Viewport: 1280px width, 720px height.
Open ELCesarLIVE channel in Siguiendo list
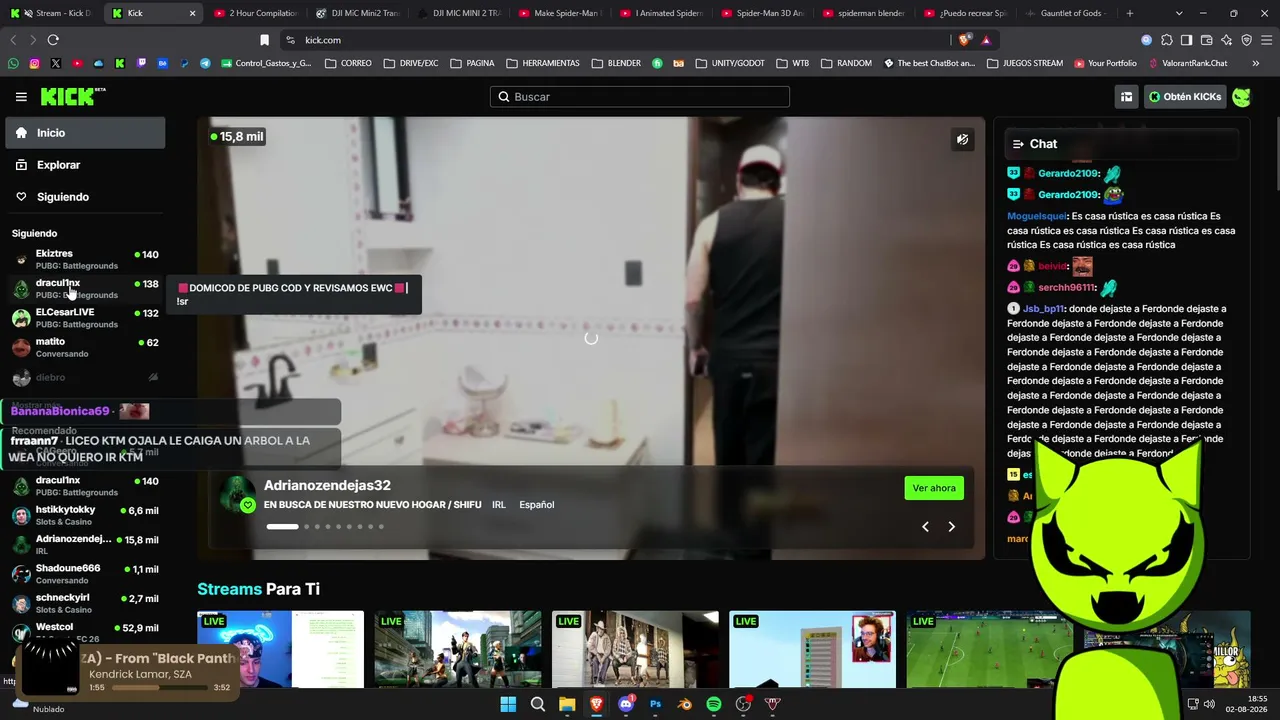tap(85, 318)
